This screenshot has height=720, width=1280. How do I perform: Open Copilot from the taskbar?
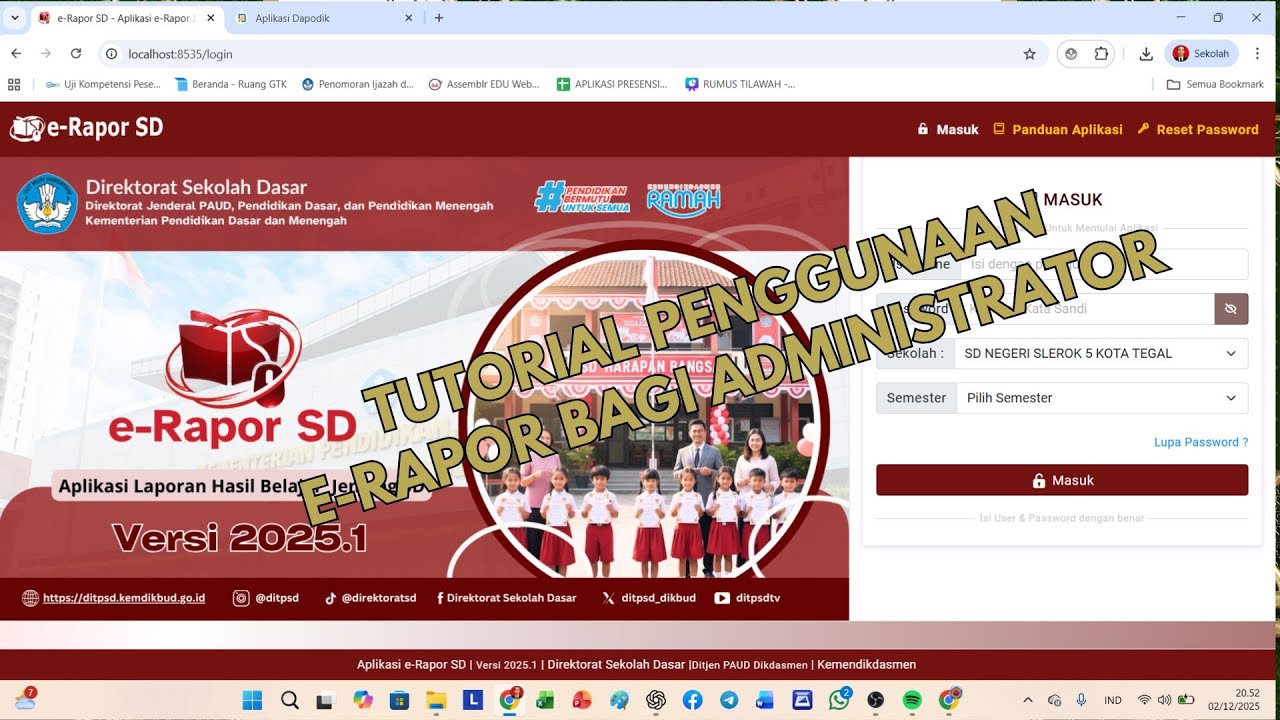point(363,700)
